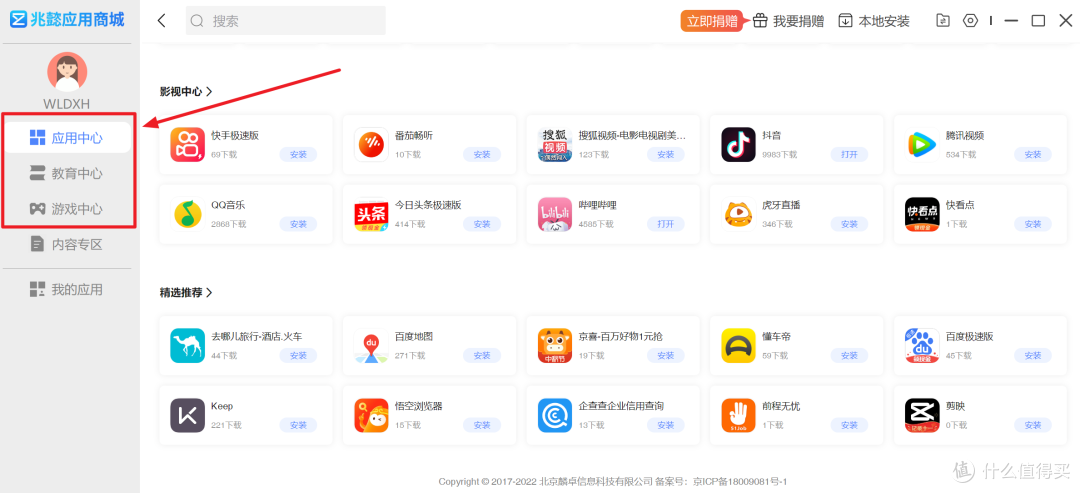Open the Jianying (CapCut) app icon

pyautogui.click(x=922, y=415)
